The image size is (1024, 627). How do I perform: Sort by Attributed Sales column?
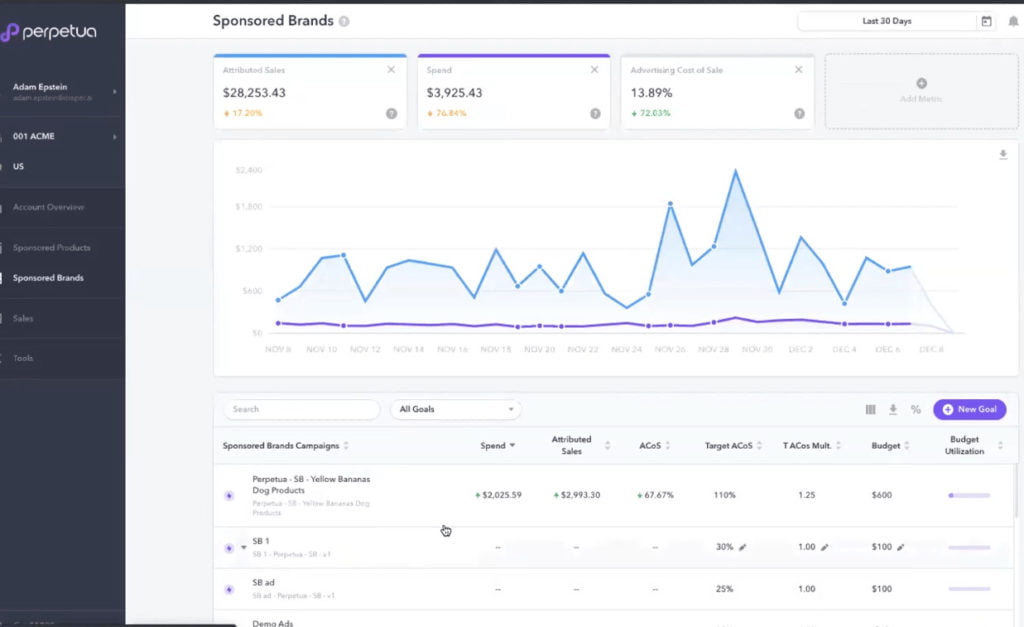[x=580, y=445]
